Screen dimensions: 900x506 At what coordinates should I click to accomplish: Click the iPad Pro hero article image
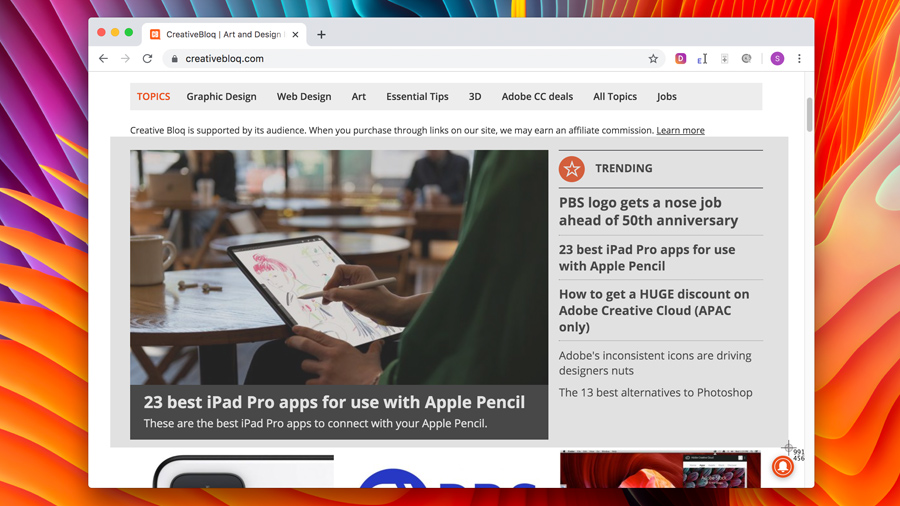[339, 267]
